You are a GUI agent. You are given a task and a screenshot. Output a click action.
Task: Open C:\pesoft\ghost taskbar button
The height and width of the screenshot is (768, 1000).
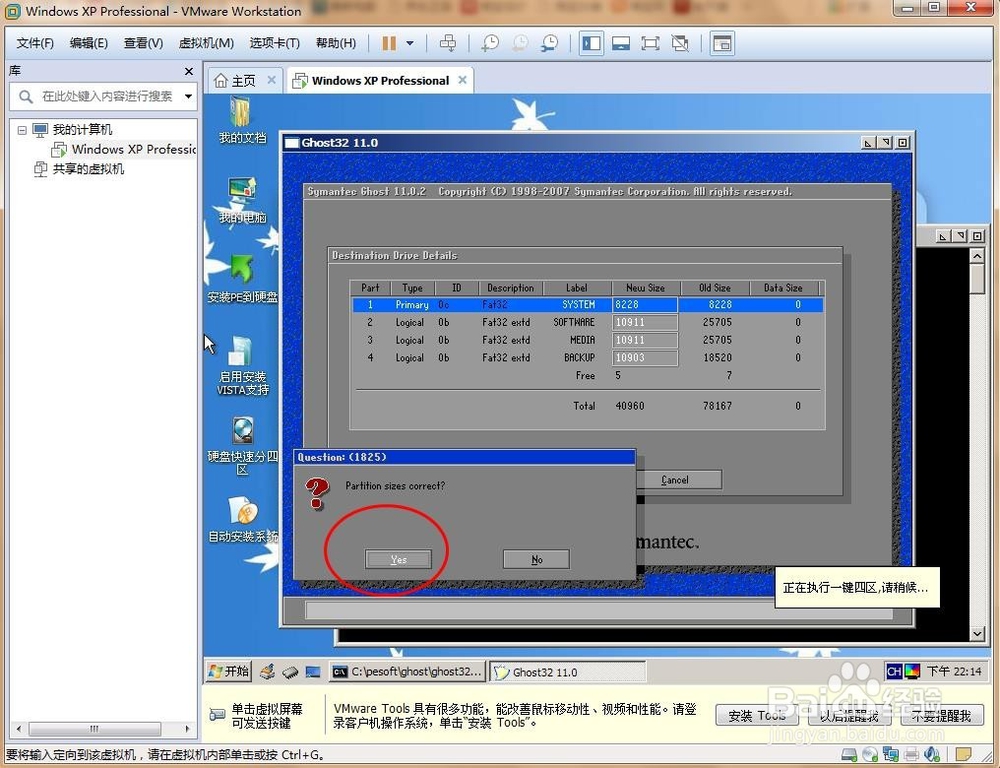pyautogui.click(x=408, y=672)
